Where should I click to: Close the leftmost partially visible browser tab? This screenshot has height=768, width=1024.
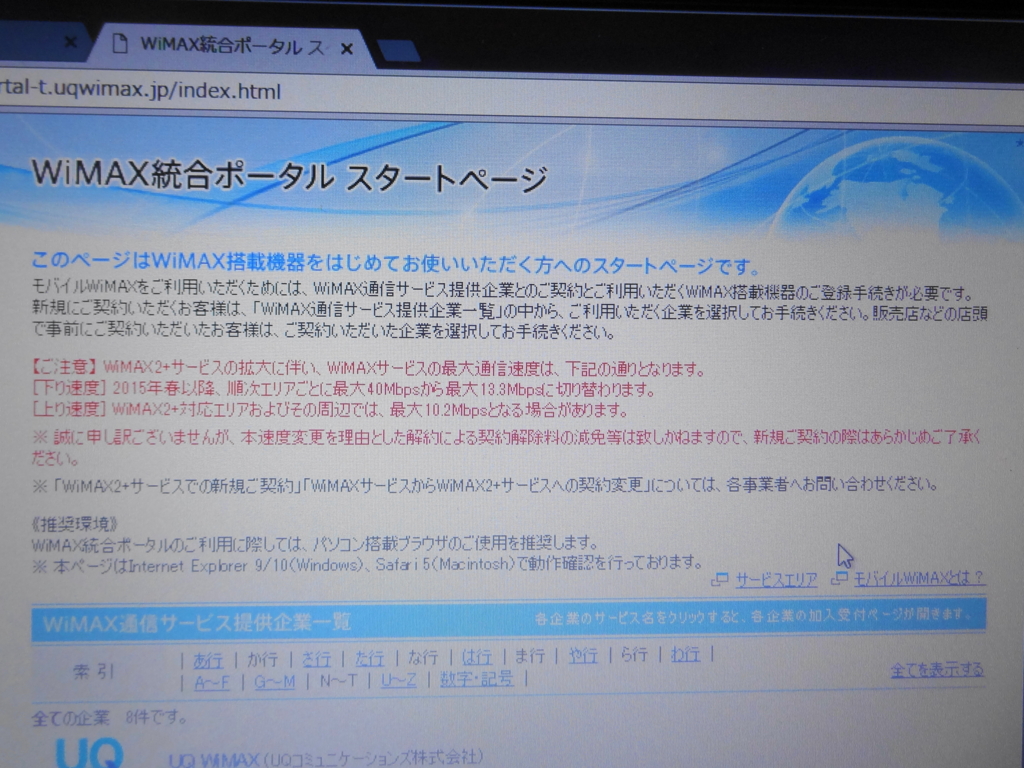click(71, 42)
